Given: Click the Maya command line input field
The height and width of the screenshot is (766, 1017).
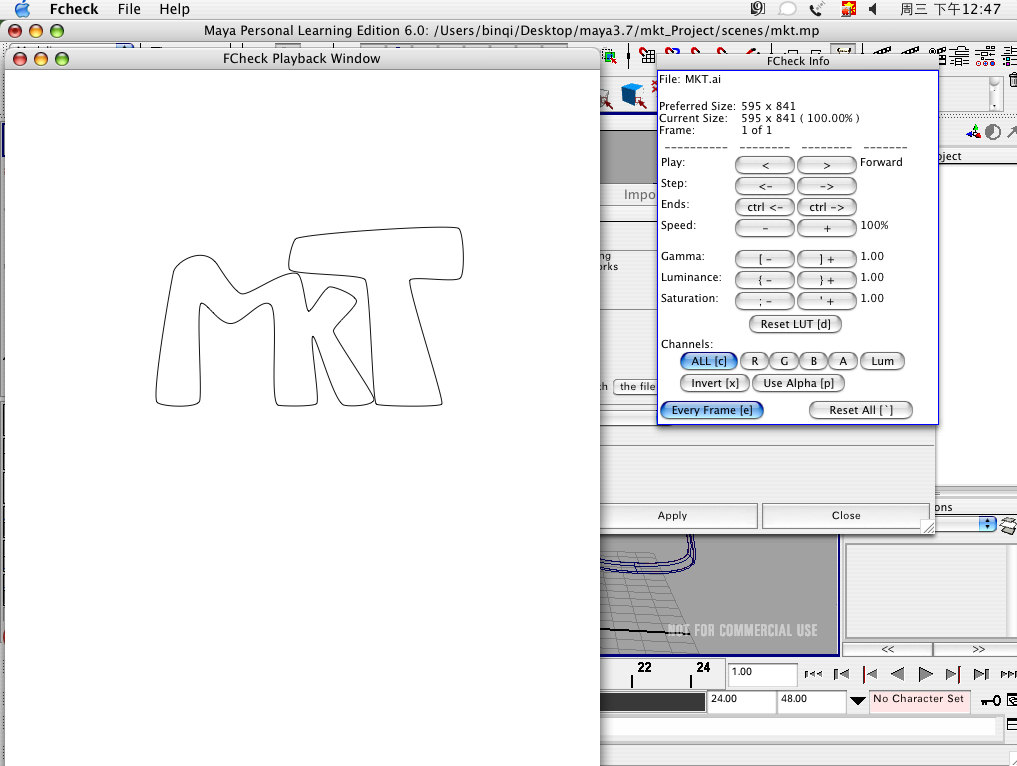Looking at the screenshot, I should (x=798, y=726).
